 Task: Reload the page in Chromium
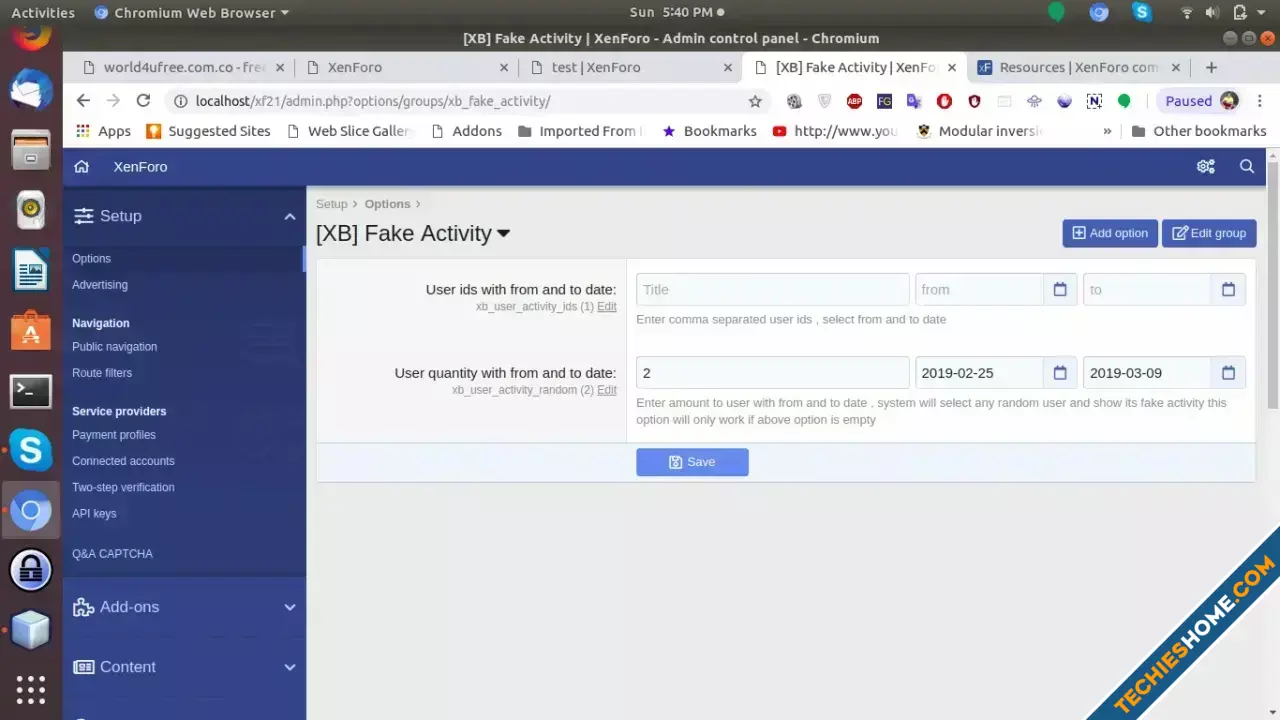pyautogui.click(x=143, y=101)
